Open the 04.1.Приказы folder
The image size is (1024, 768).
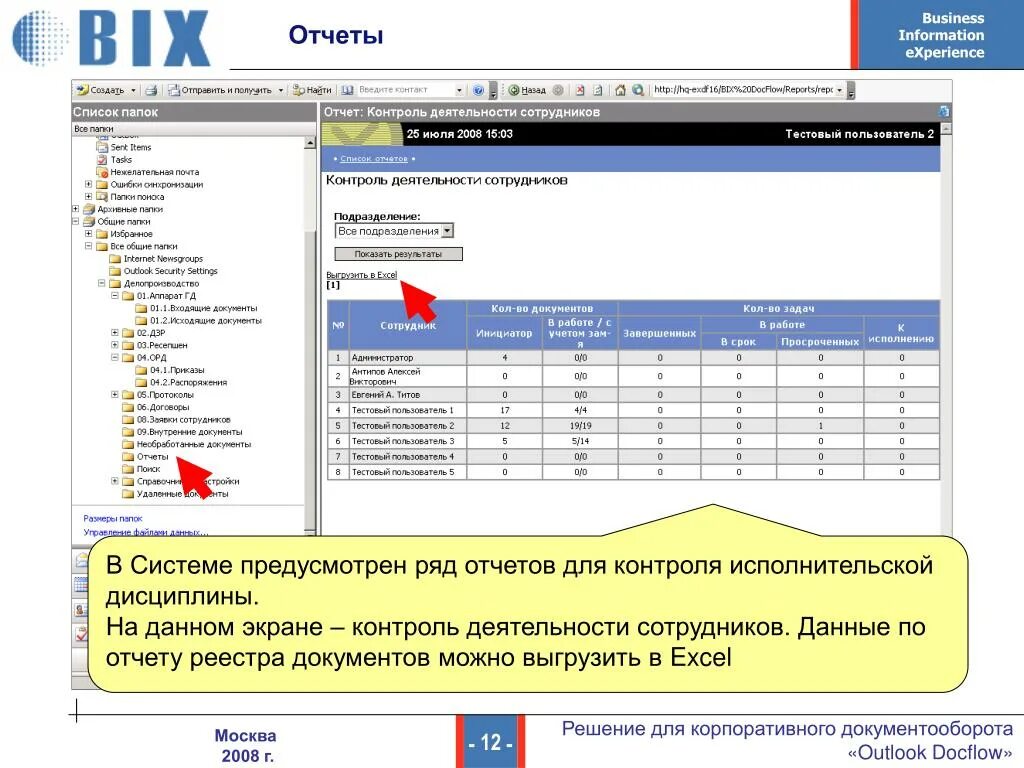point(177,370)
